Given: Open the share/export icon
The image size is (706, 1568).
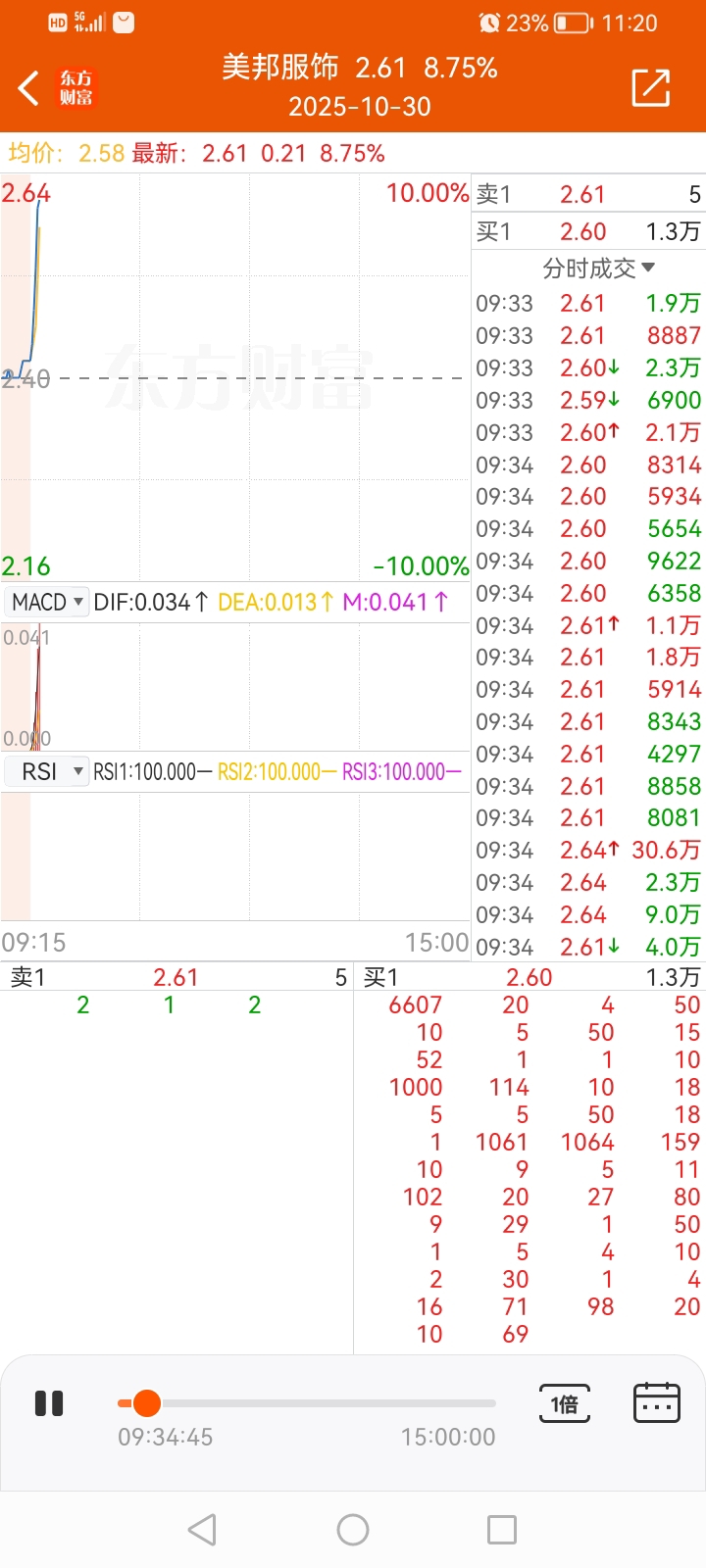Looking at the screenshot, I should click(x=651, y=87).
